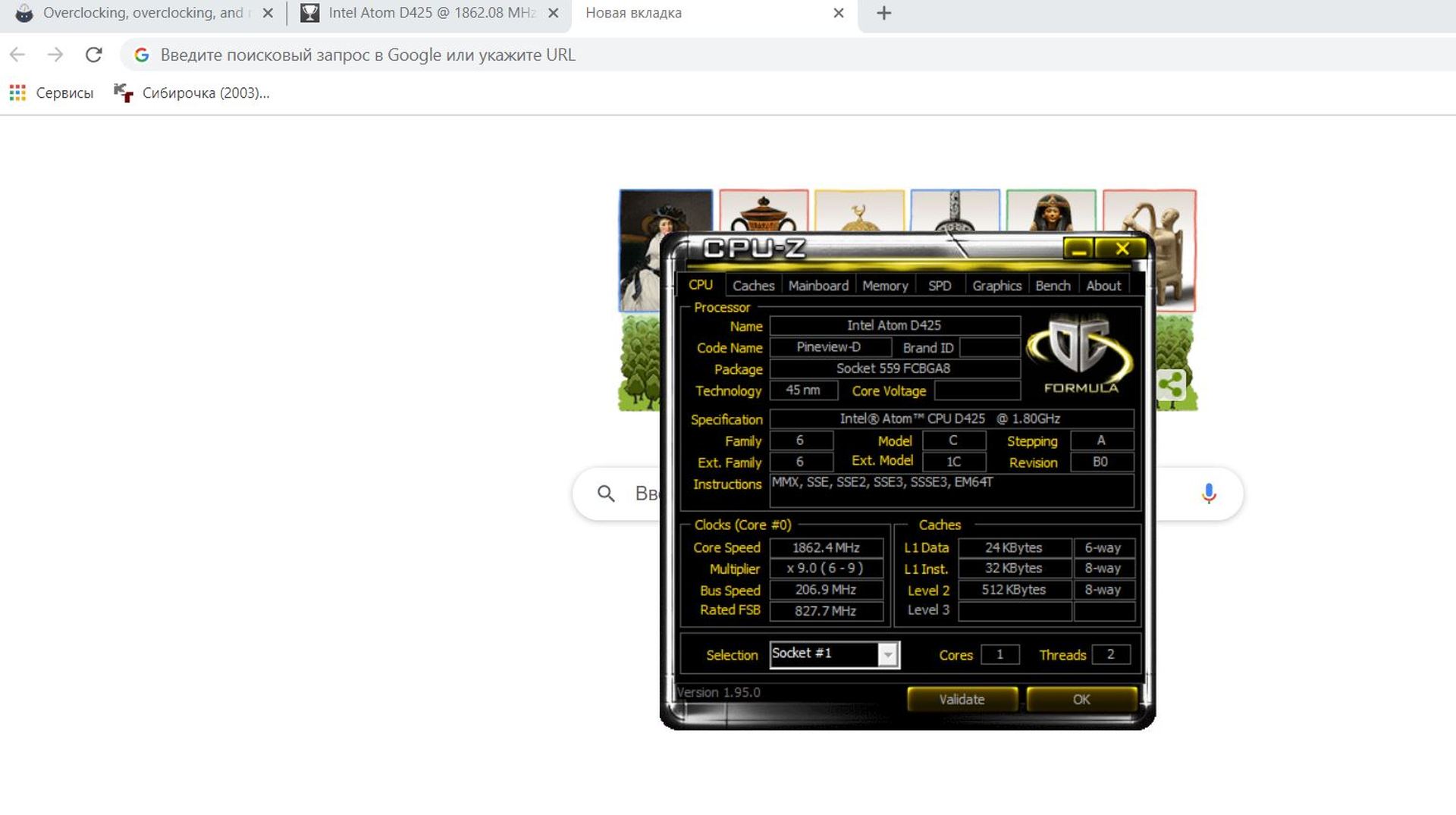Click the Code Name value Pineview-D
Viewport: 1456px width, 815px height.
coord(830,347)
